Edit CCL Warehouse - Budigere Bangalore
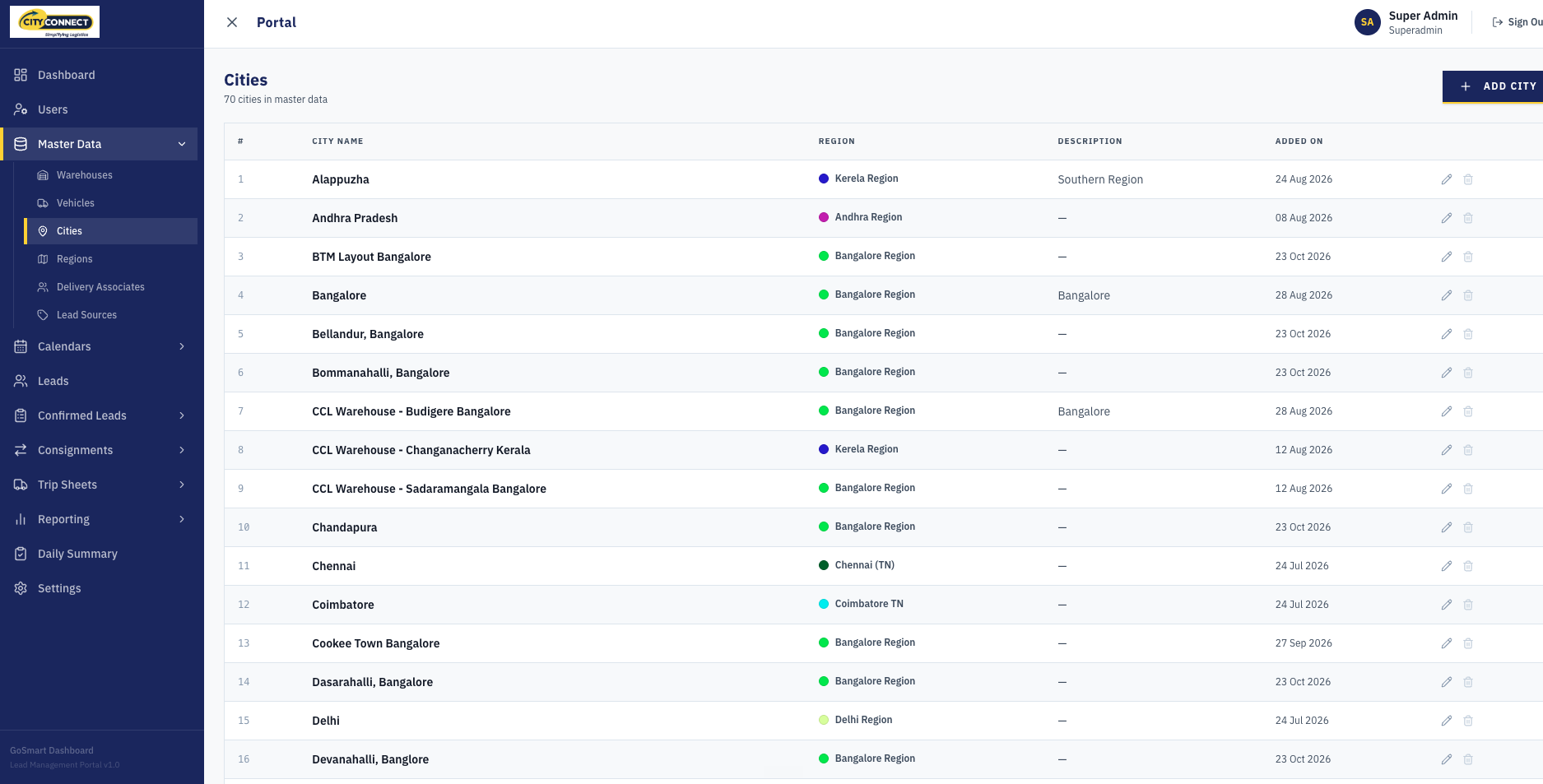Screen dimensions: 1543x784 point(1447,411)
